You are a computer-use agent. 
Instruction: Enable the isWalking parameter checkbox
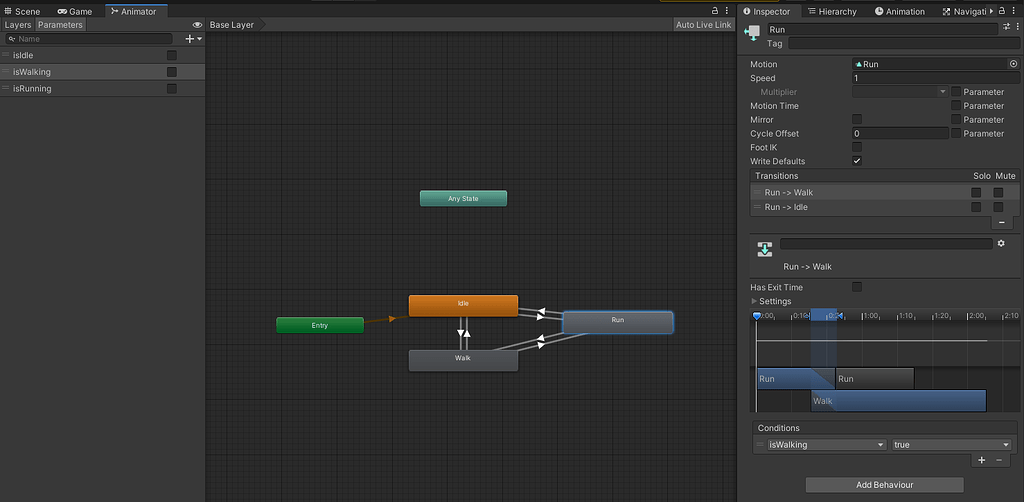(172, 72)
